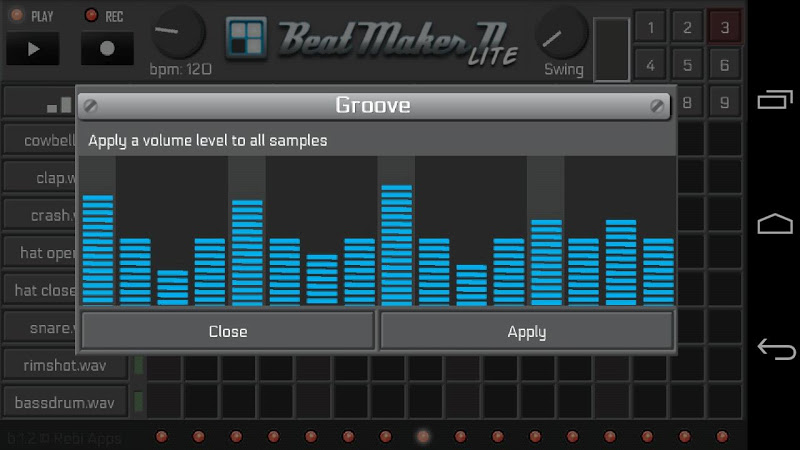Tap the Record button
This screenshot has height=450, width=800.
click(x=107, y=48)
